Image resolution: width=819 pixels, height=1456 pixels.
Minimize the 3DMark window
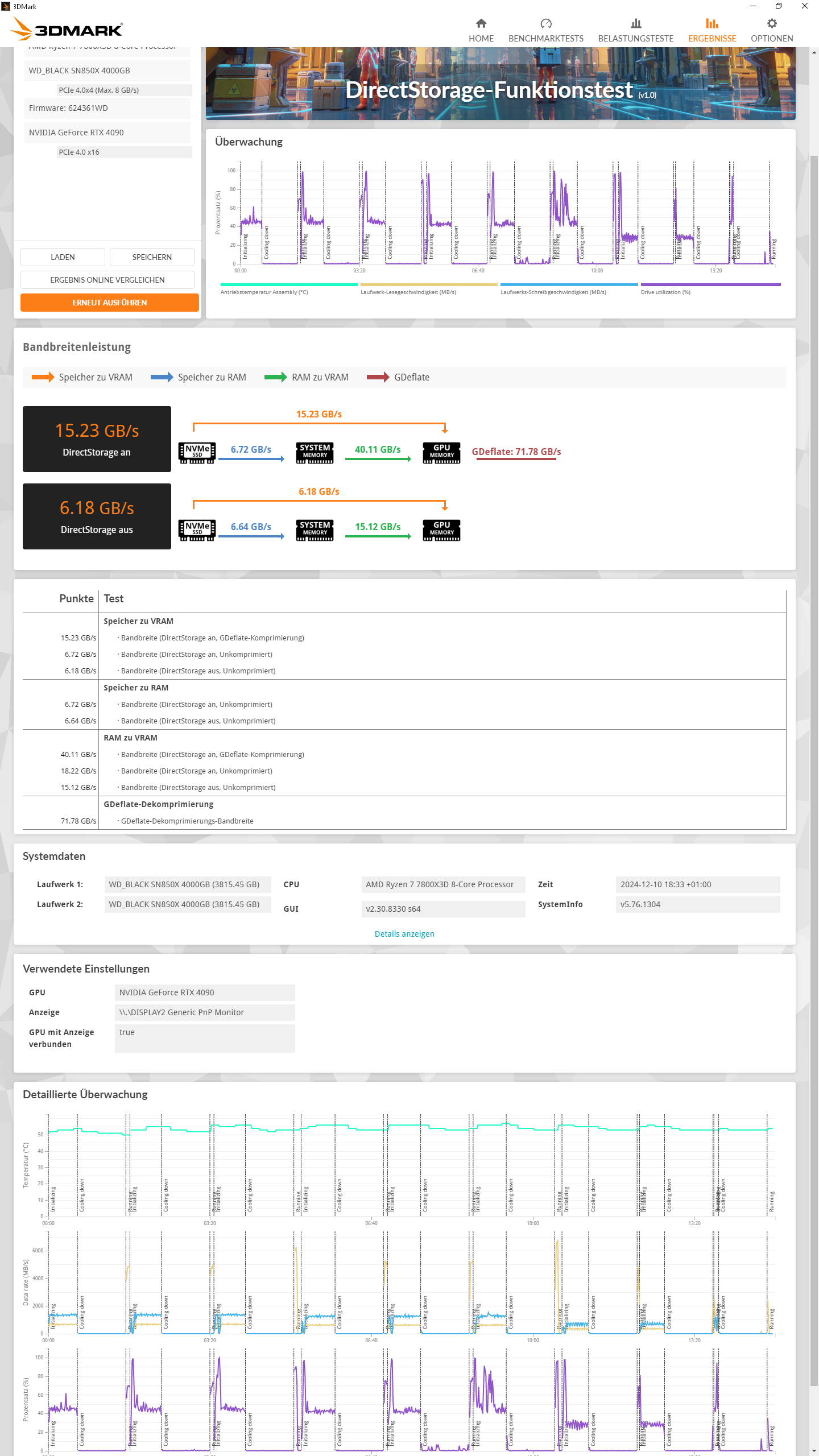(753, 6)
